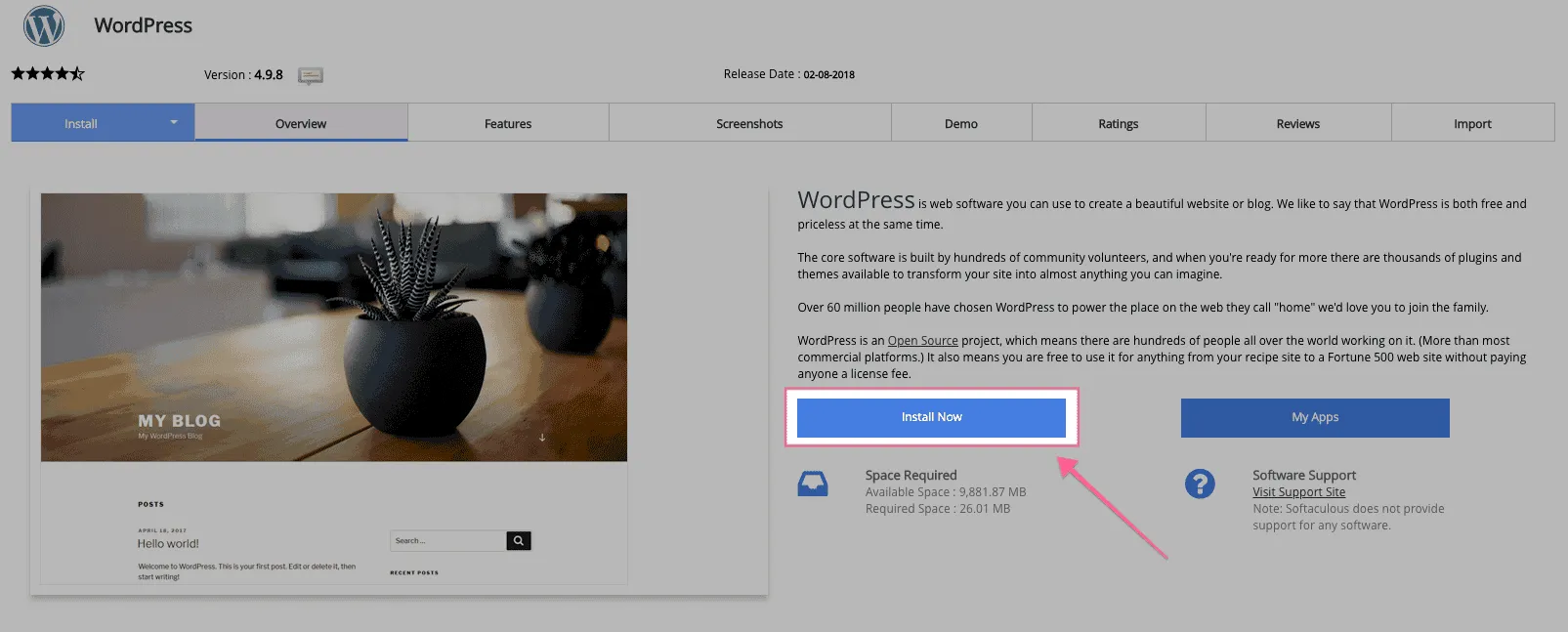Switch to the Overview tab
The width and height of the screenshot is (1568, 632).
pos(301,123)
